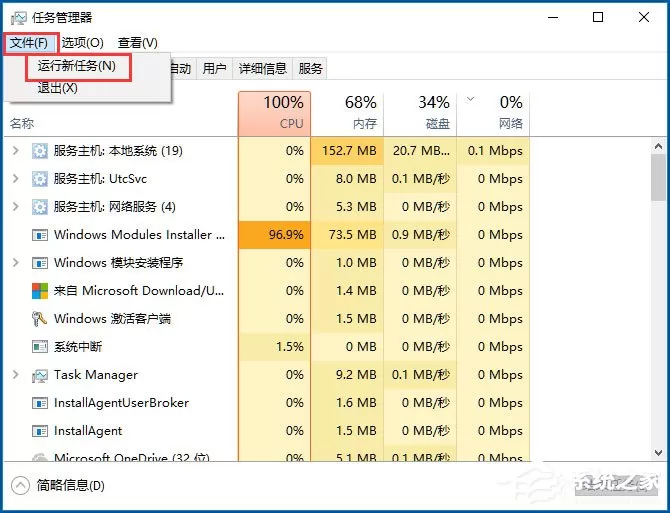Image resolution: width=670 pixels, height=513 pixels.
Task: Select the InstallAgentUserBroker process icon
Action: [40, 403]
